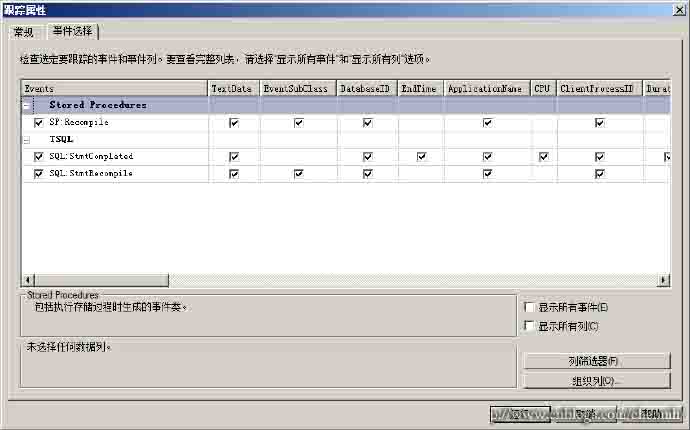The image size is (690, 430).
Task: Toggle ClientProcessID for SQL:StmtRecompile
Action: coord(599,174)
